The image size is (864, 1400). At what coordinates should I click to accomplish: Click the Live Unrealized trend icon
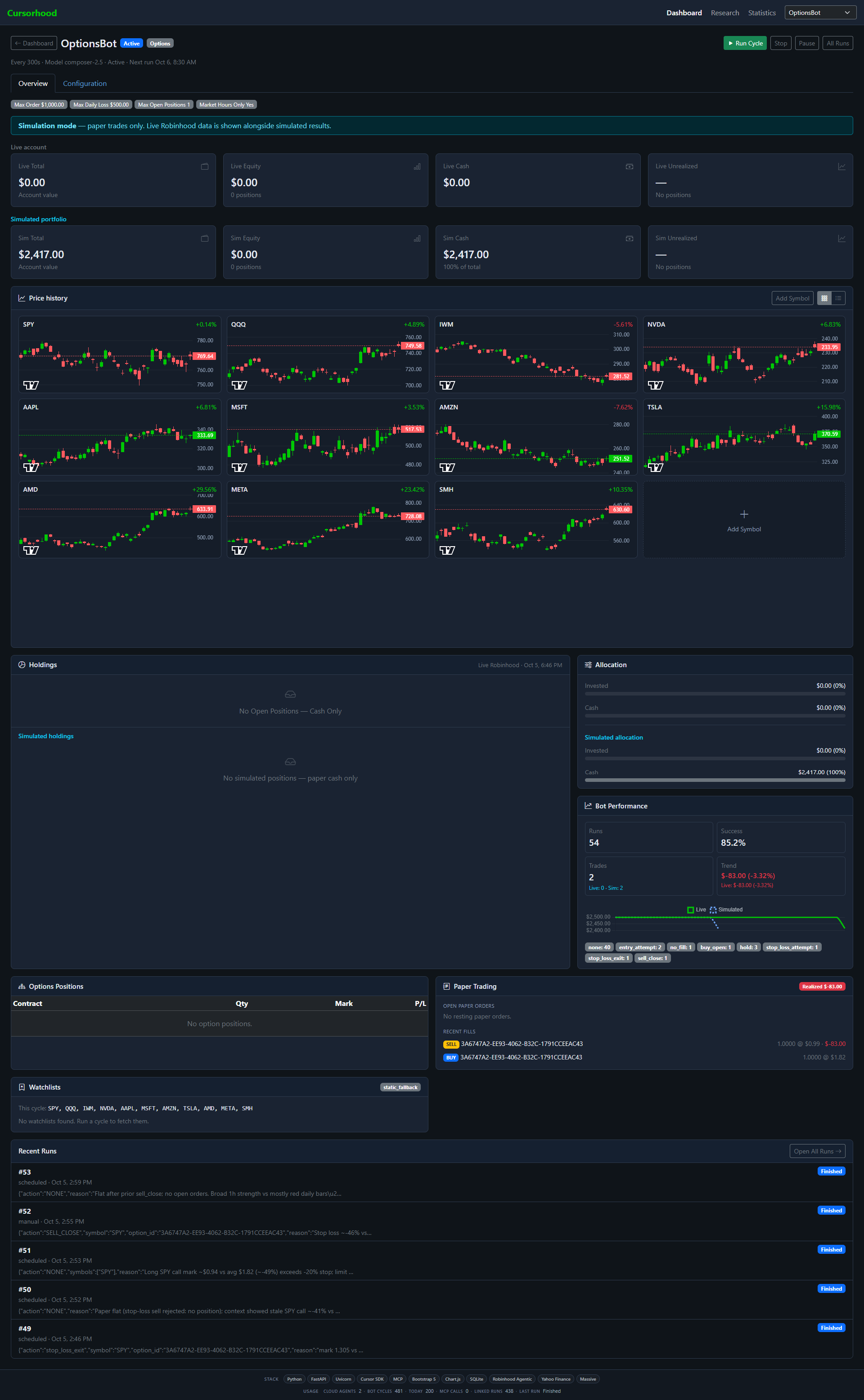[841, 167]
